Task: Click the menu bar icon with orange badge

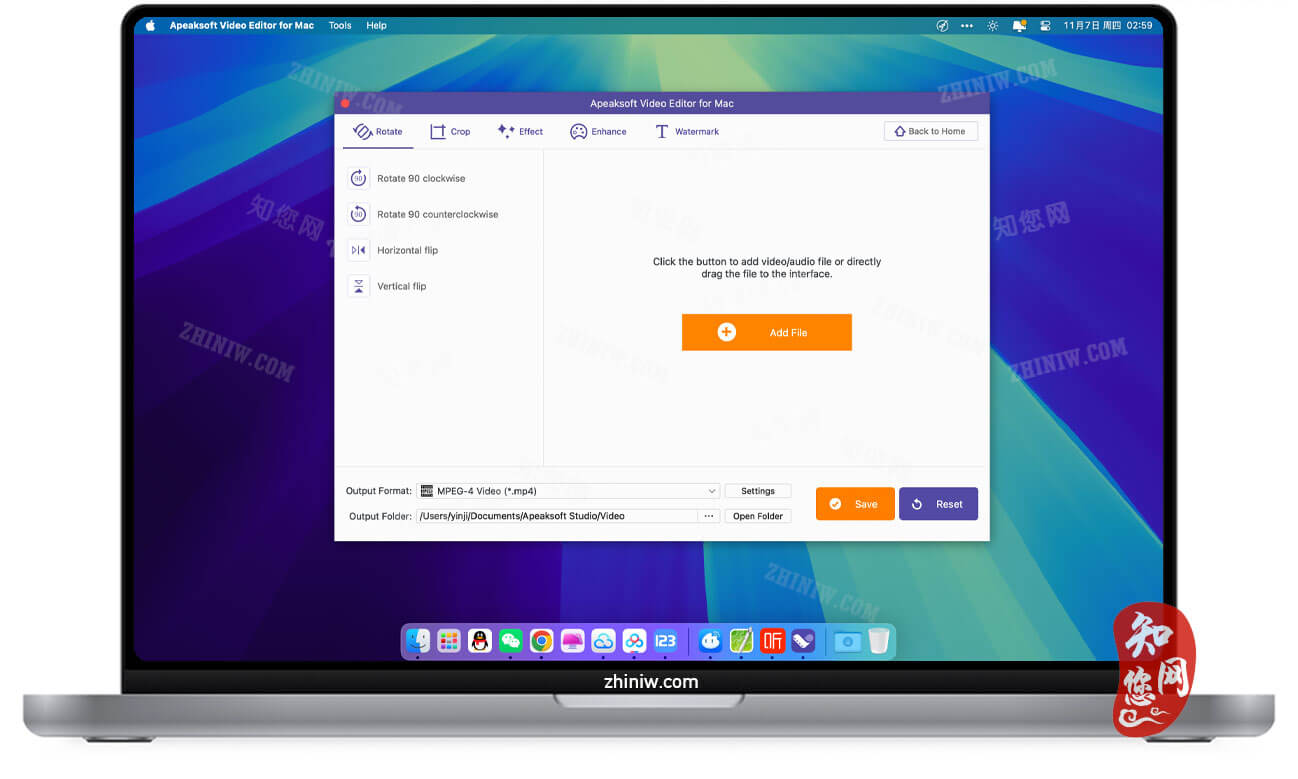Action: (1020, 25)
